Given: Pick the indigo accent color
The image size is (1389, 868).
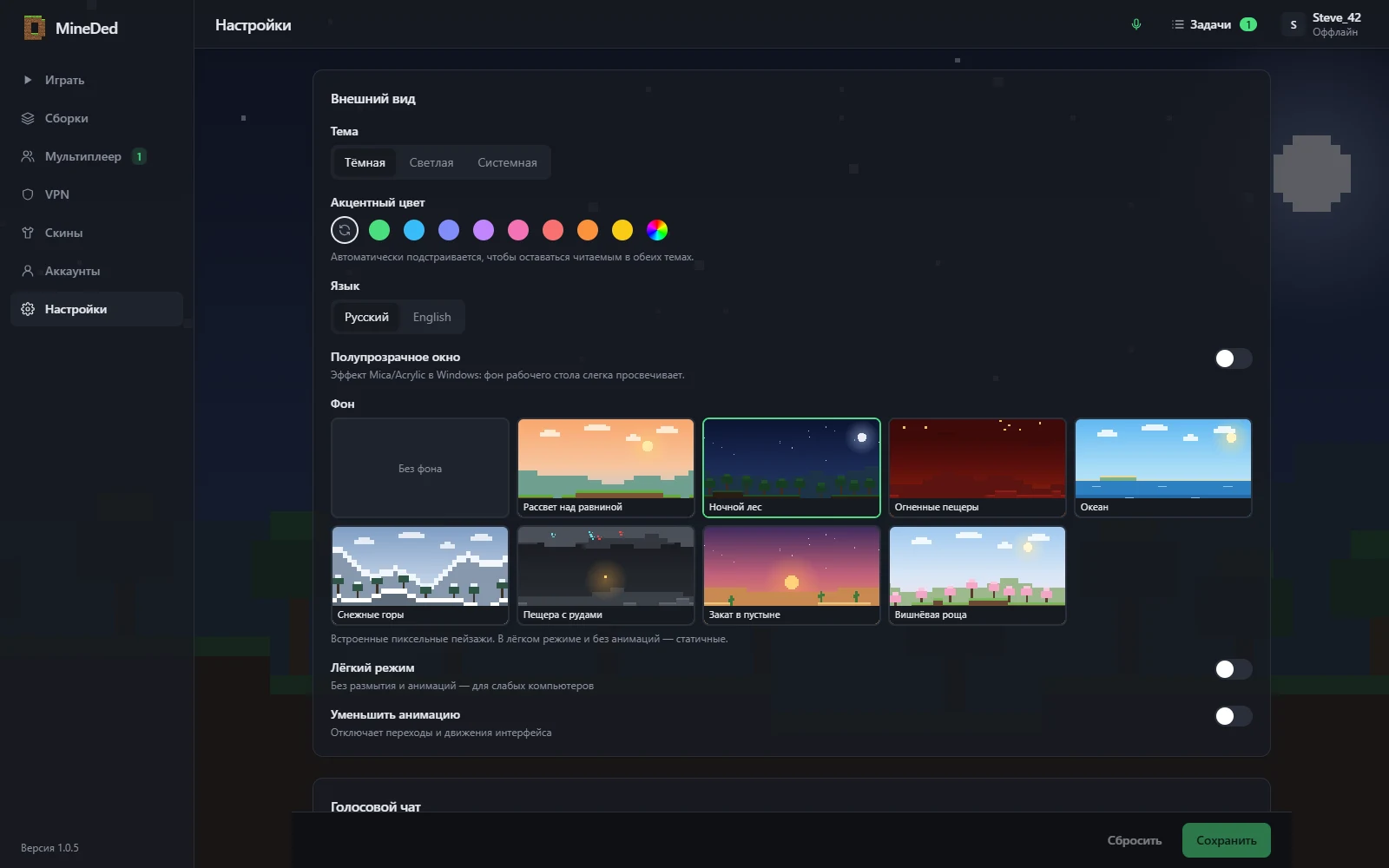Looking at the screenshot, I should (449, 230).
